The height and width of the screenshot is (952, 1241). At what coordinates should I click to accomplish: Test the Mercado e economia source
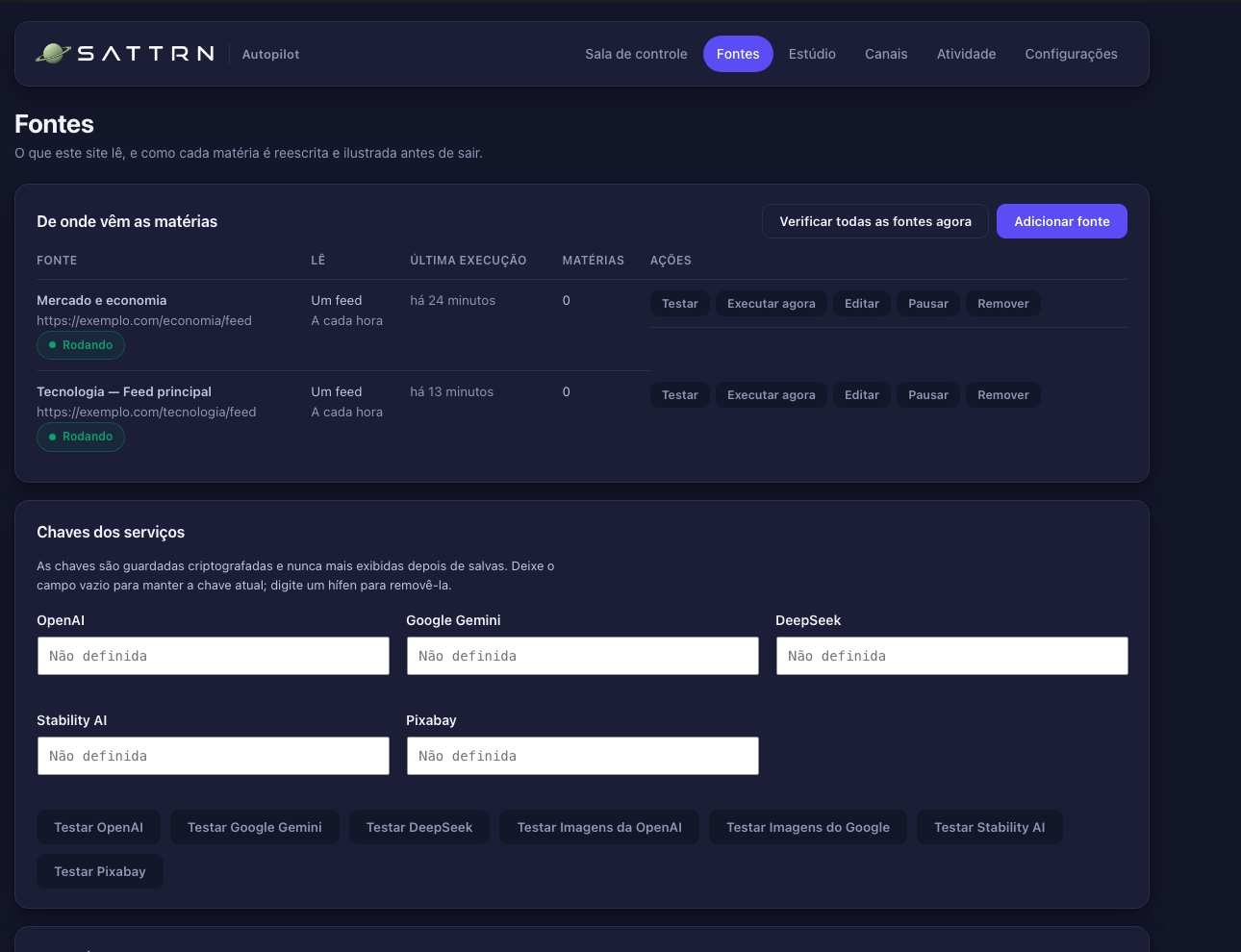point(680,304)
